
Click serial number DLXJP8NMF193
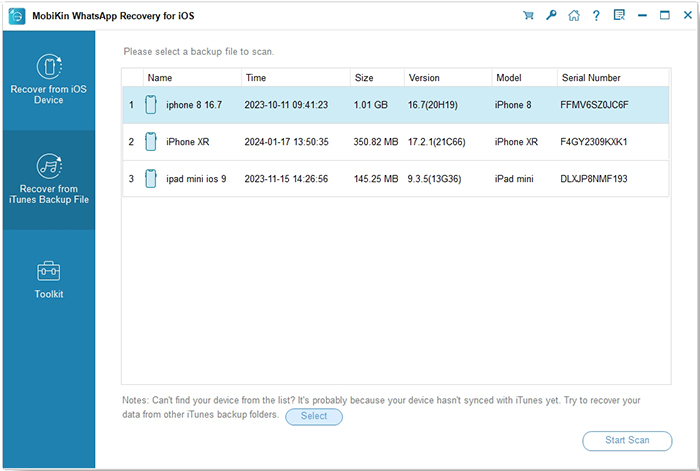(594, 179)
